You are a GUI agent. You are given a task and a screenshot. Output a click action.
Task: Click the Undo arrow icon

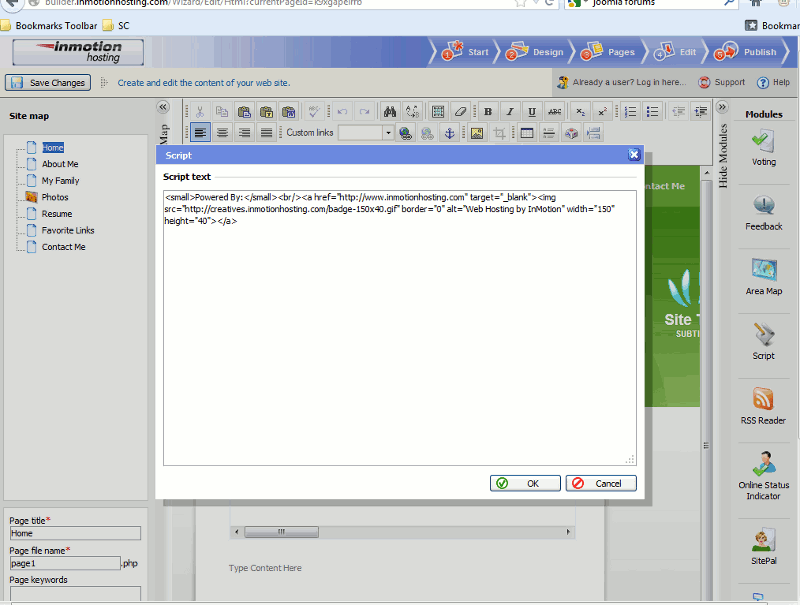point(342,112)
